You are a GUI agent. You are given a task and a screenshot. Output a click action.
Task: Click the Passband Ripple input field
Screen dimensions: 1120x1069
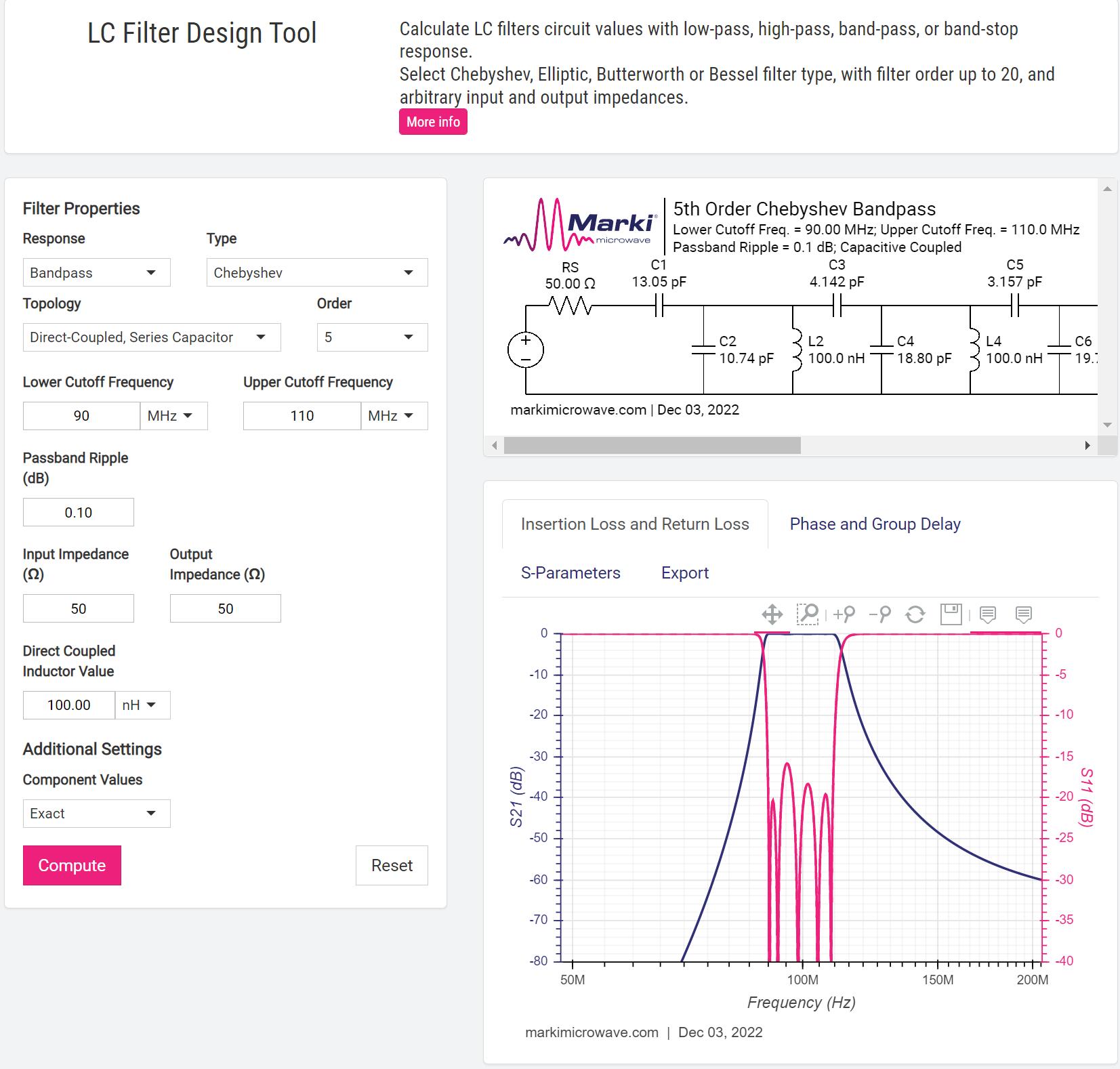(x=79, y=512)
